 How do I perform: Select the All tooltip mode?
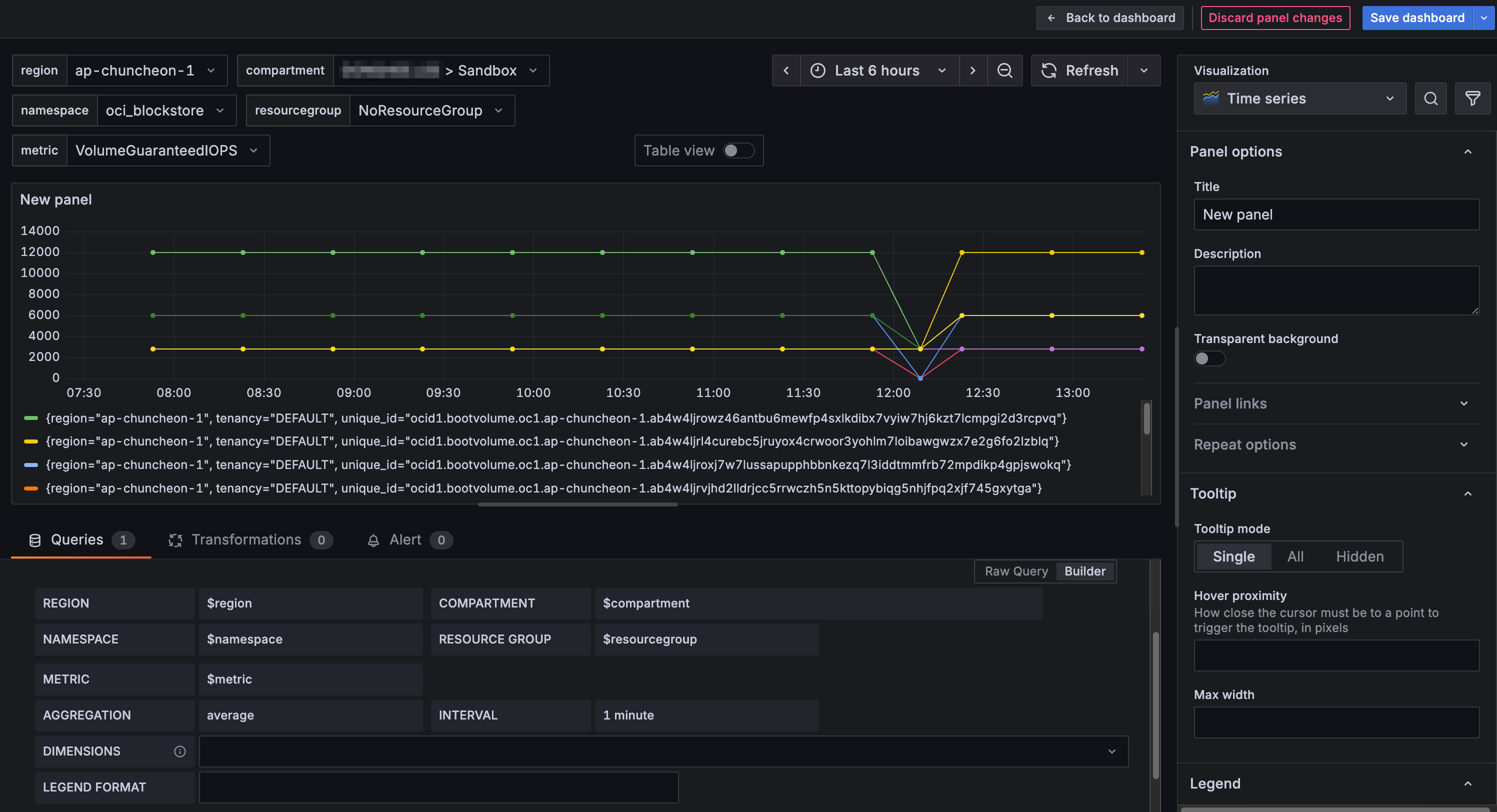(x=1295, y=556)
